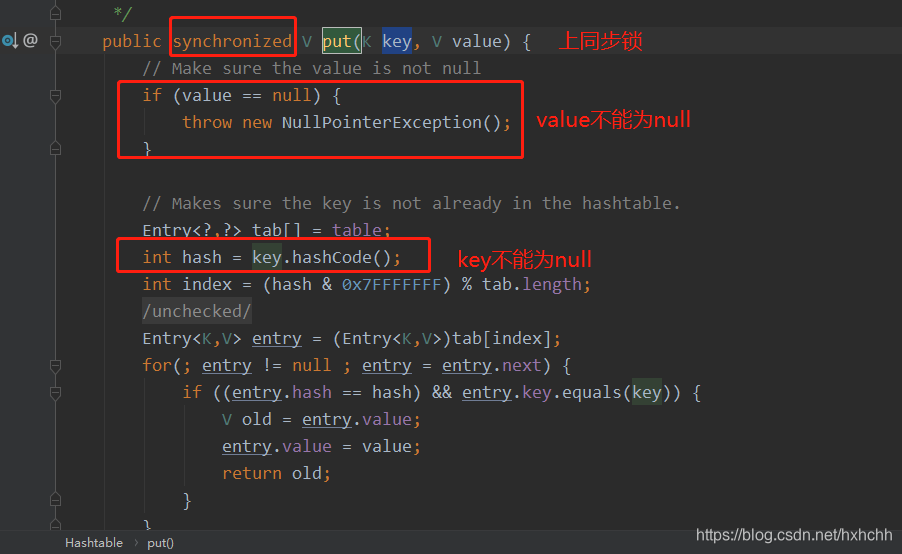
Task: Click NullPointerException in throw statement
Action: point(381,123)
